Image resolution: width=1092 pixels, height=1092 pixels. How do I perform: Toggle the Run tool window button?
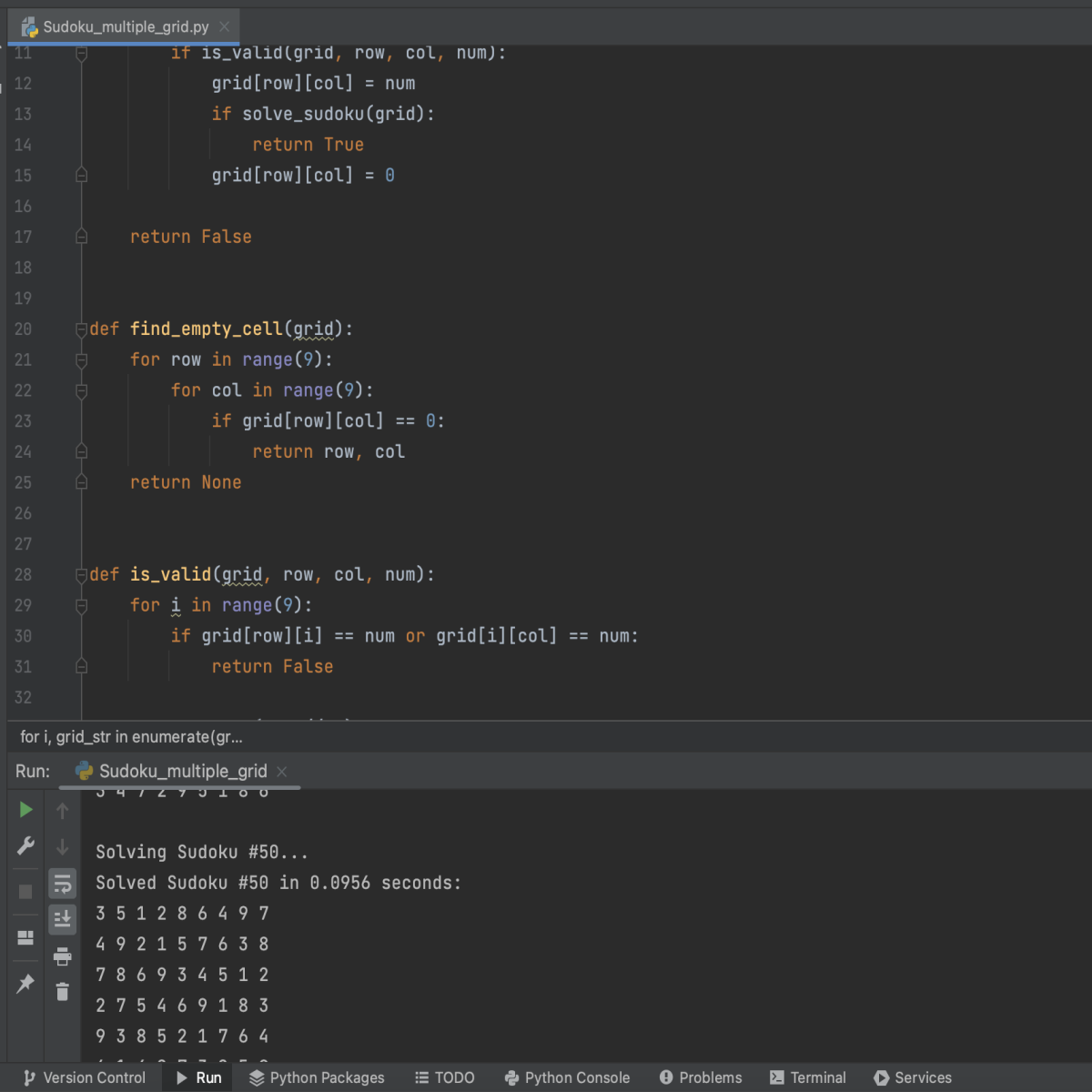[198, 1077]
